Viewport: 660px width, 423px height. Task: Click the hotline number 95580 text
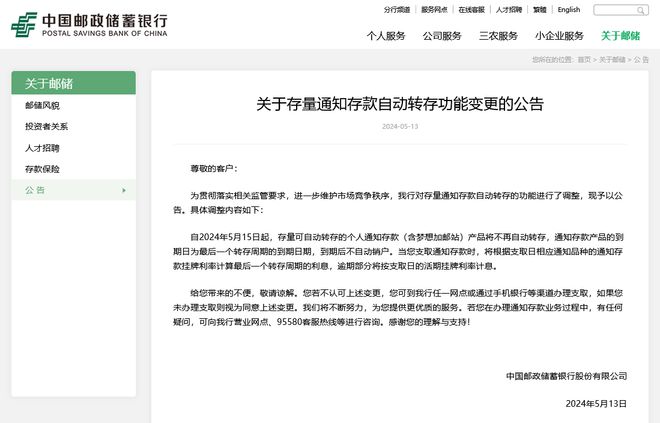coord(290,322)
